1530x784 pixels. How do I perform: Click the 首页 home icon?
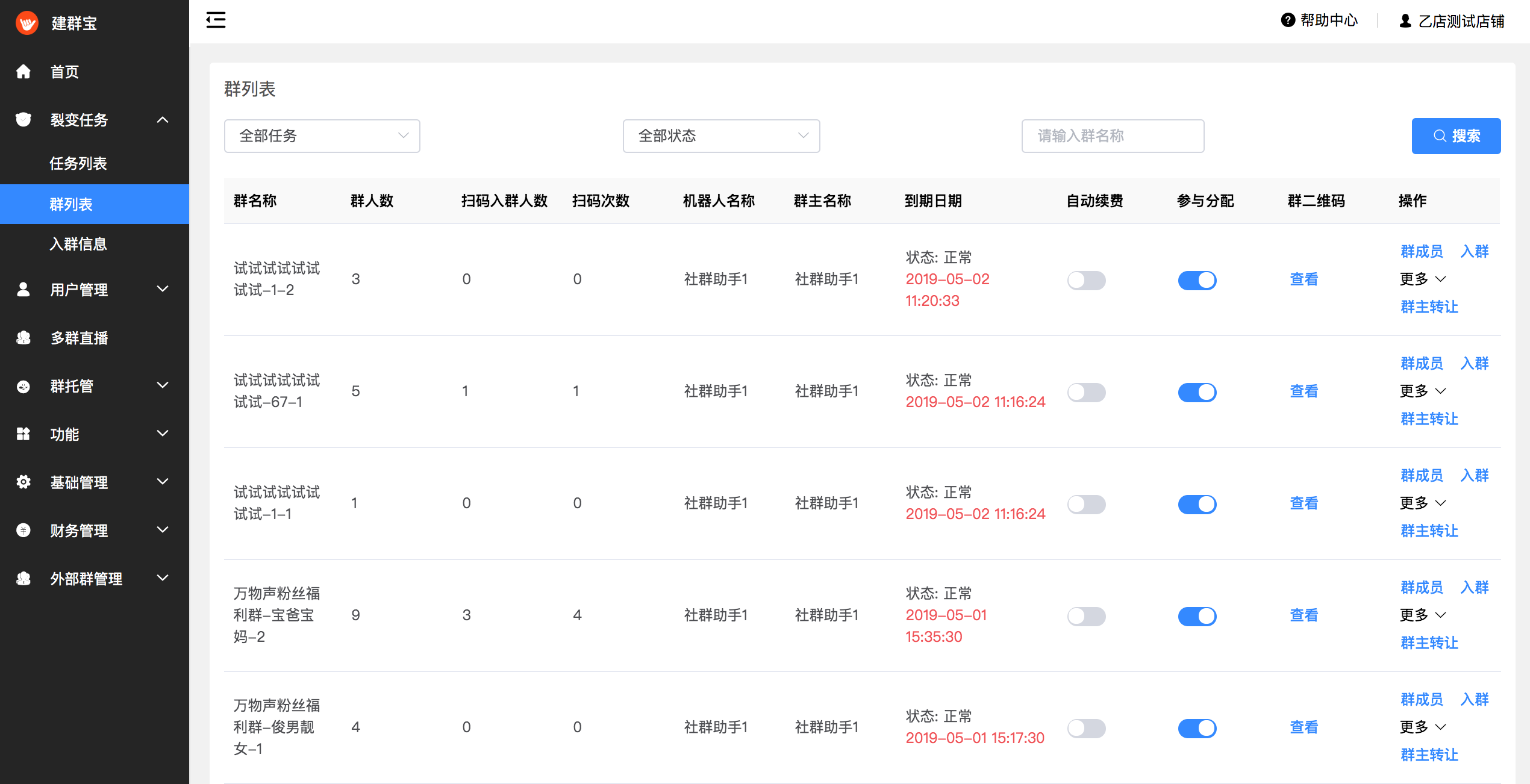coord(23,72)
